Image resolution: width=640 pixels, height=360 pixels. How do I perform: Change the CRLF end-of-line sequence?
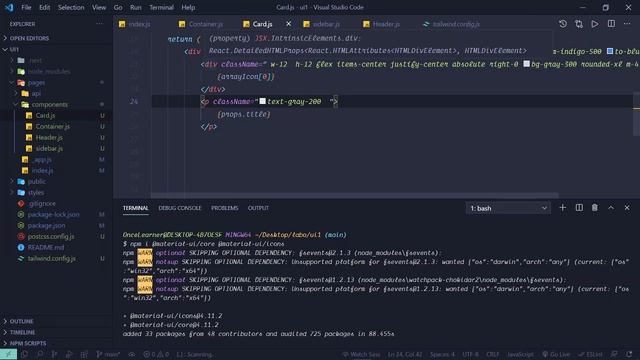(493, 354)
